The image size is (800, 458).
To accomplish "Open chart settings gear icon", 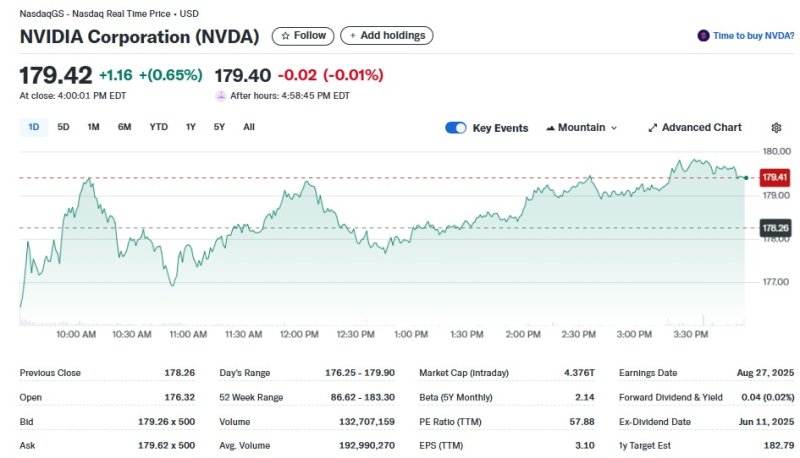I will 776,128.
